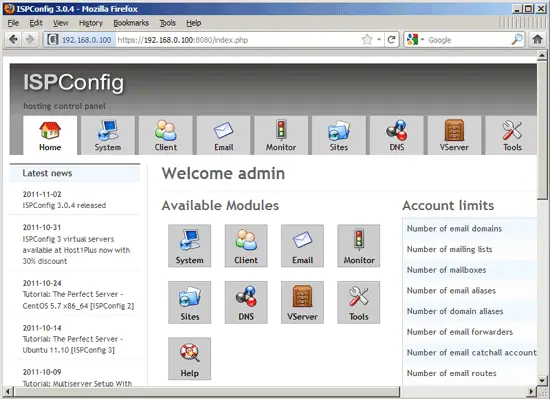The width and height of the screenshot is (550, 399).
Task: Open news item 'ISPConfig 3.0.4 released'
Action: [64, 205]
